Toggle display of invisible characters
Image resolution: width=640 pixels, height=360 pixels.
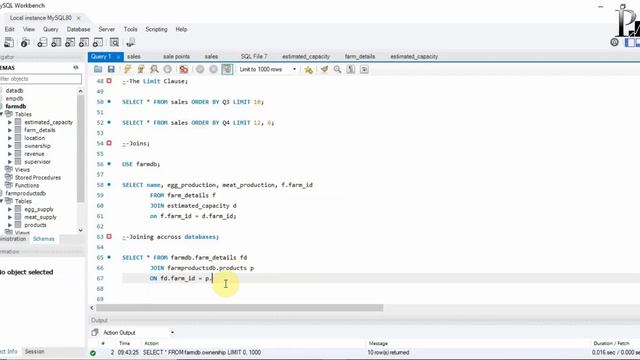(x=351, y=69)
